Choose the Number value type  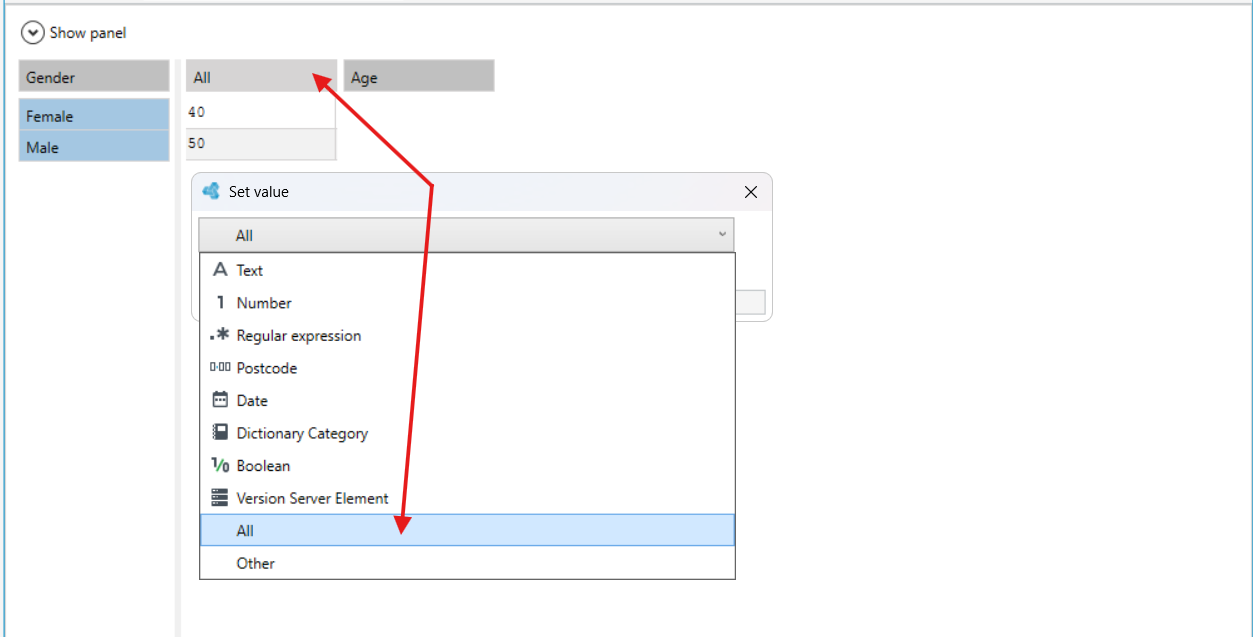point(467,303)
